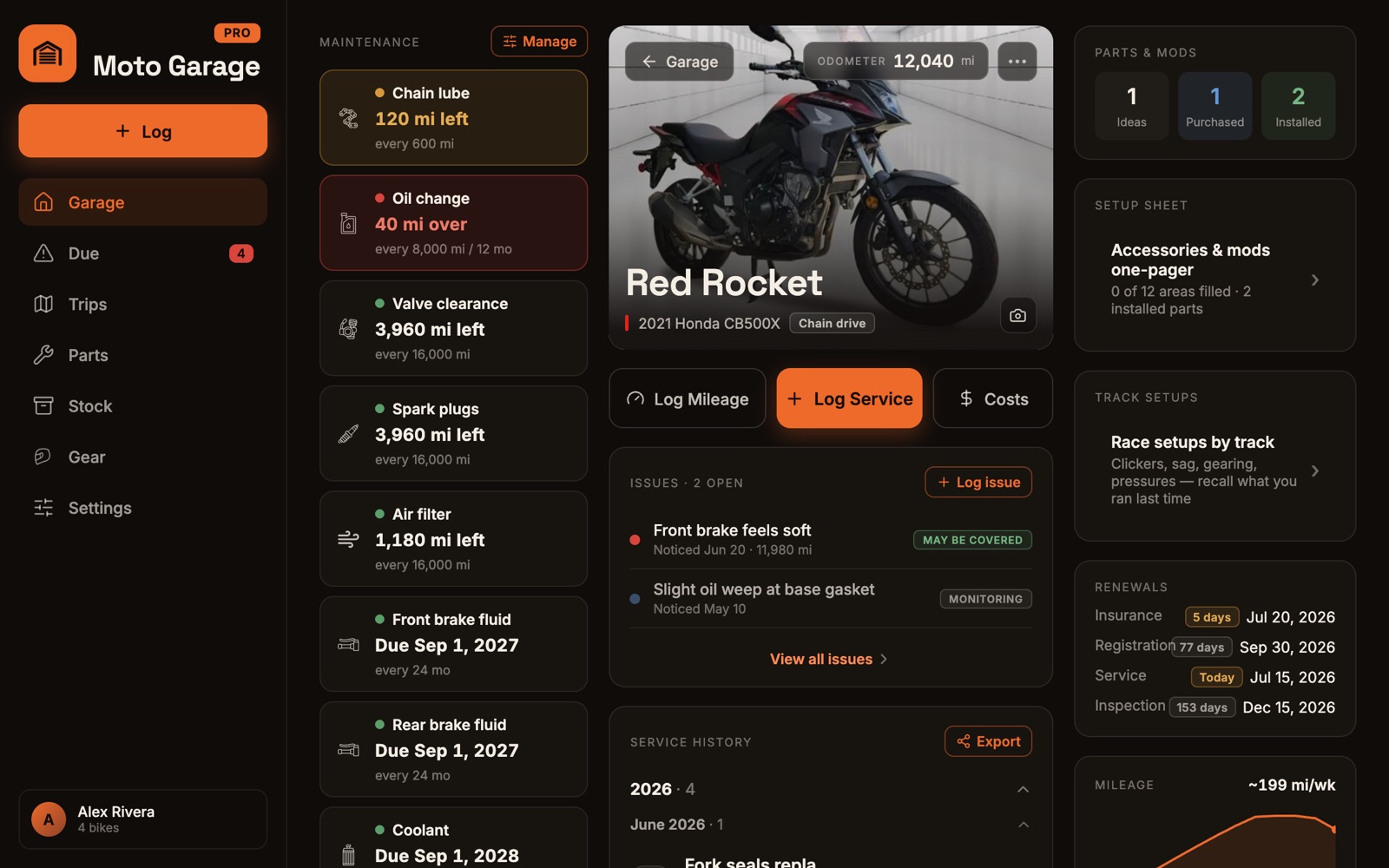Click the Coolant bottle icon

click(x=348, y=855)
